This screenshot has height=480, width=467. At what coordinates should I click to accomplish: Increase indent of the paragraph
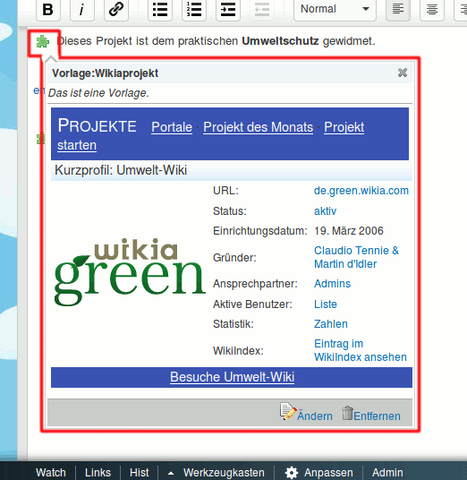[228, 10]
